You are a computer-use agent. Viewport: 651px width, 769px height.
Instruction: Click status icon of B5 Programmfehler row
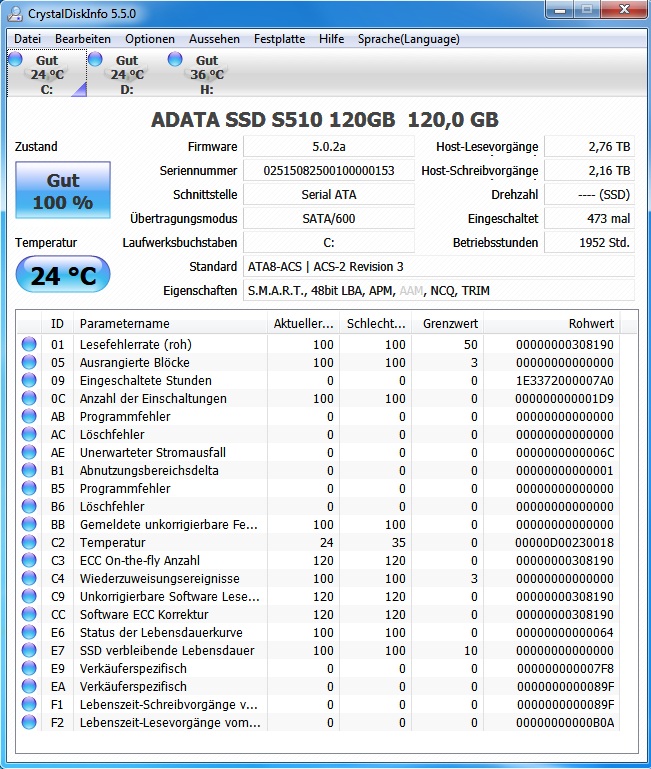[x=29, y=488]
